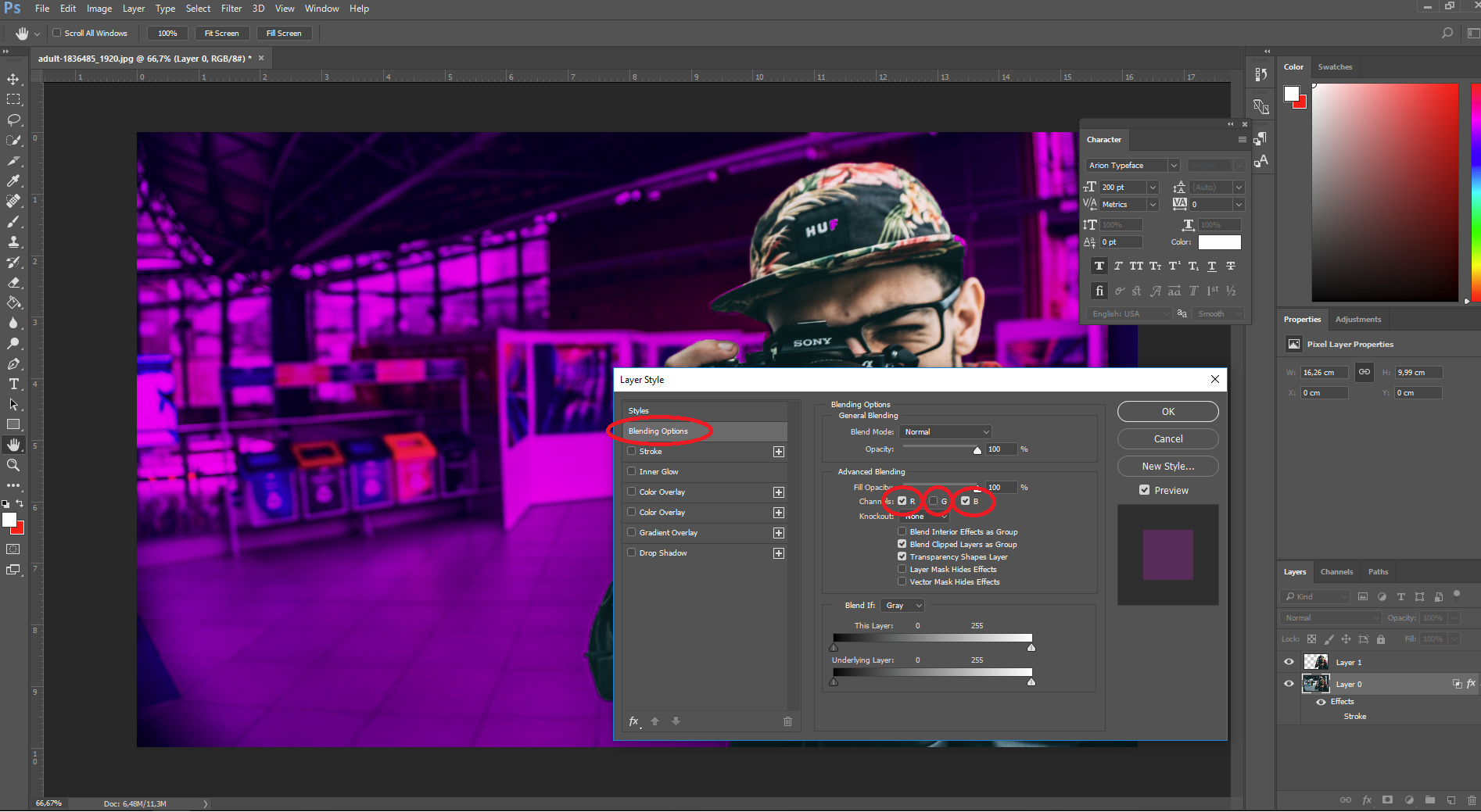Click the Fill Screen button

coord(284,33)
